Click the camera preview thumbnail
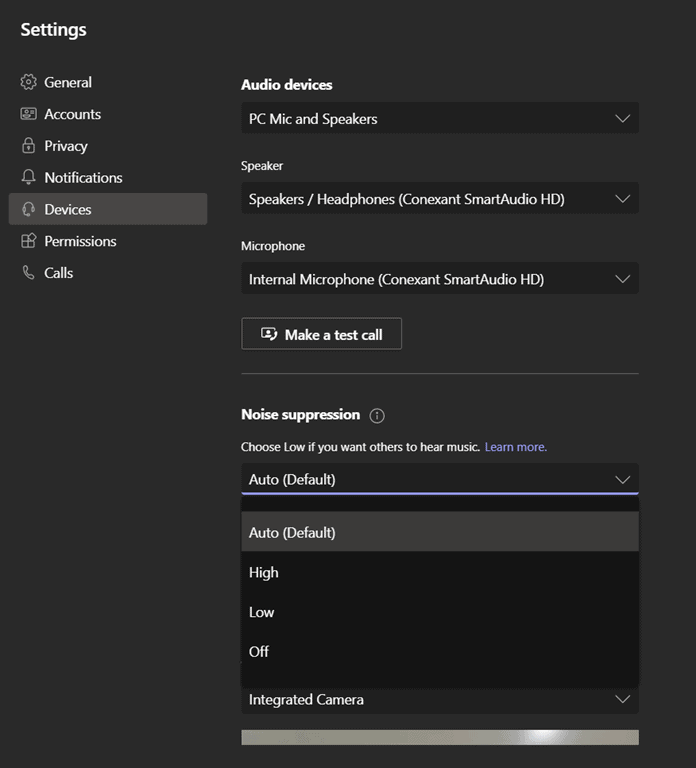Screen dimensions: 696x768 pyautogui.click(x=439, y=738)
